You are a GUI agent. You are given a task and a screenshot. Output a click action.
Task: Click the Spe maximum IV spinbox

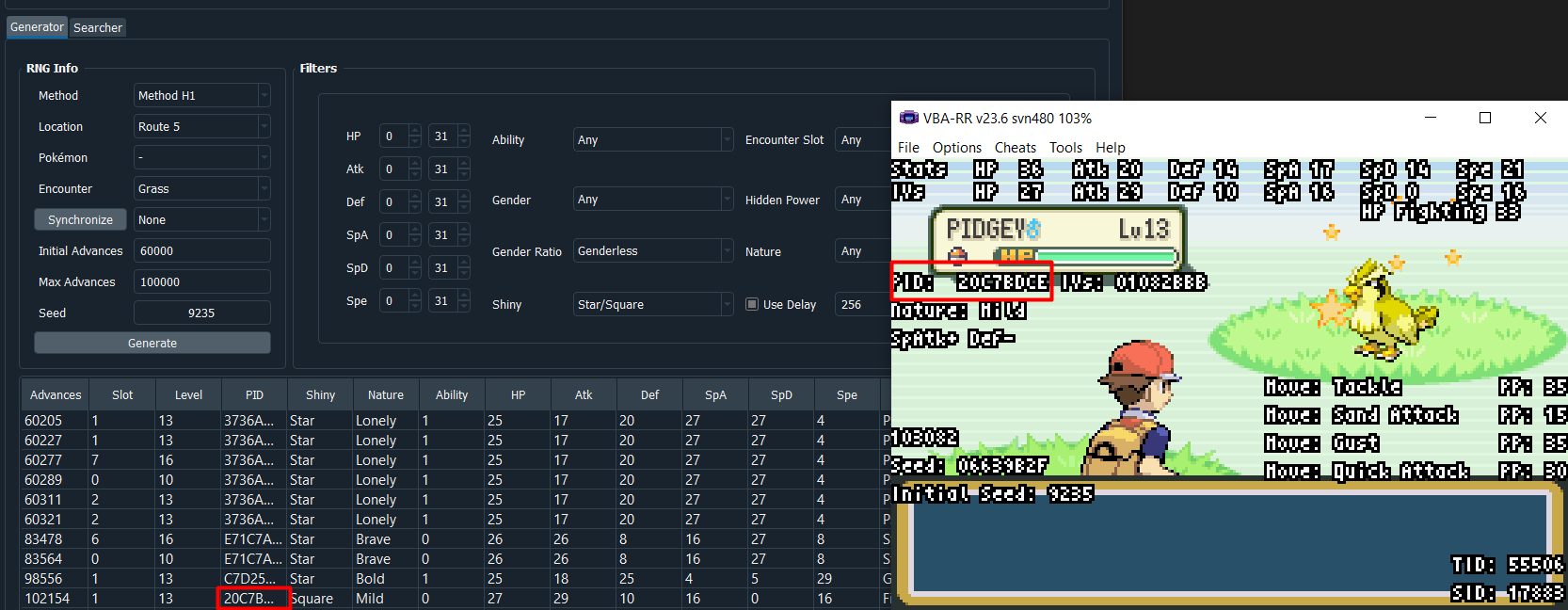449,300
